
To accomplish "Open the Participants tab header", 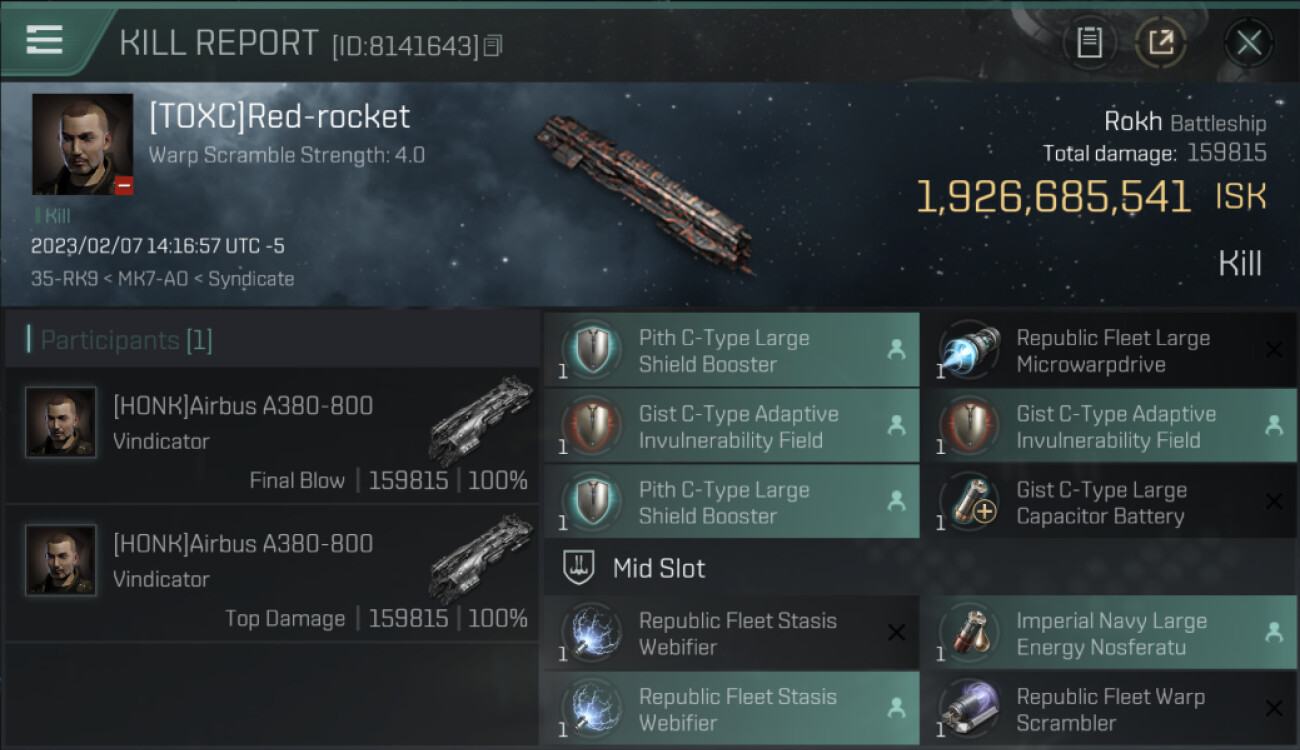I will (x=126, y=341).
